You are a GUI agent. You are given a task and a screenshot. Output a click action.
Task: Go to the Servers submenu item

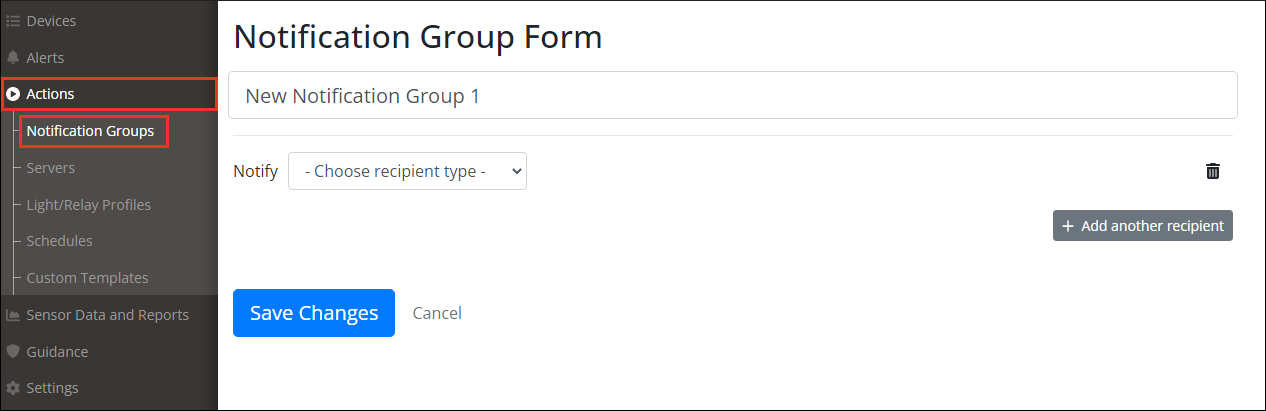click(x=51, y=168)
